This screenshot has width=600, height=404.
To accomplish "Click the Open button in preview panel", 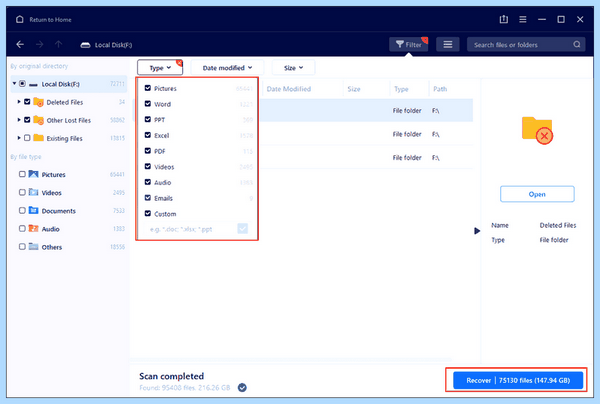I will [537, 194].
